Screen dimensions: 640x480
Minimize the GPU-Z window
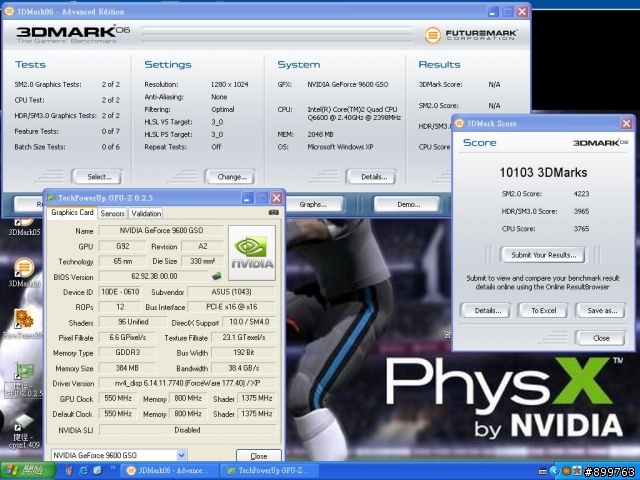point(247,198)
